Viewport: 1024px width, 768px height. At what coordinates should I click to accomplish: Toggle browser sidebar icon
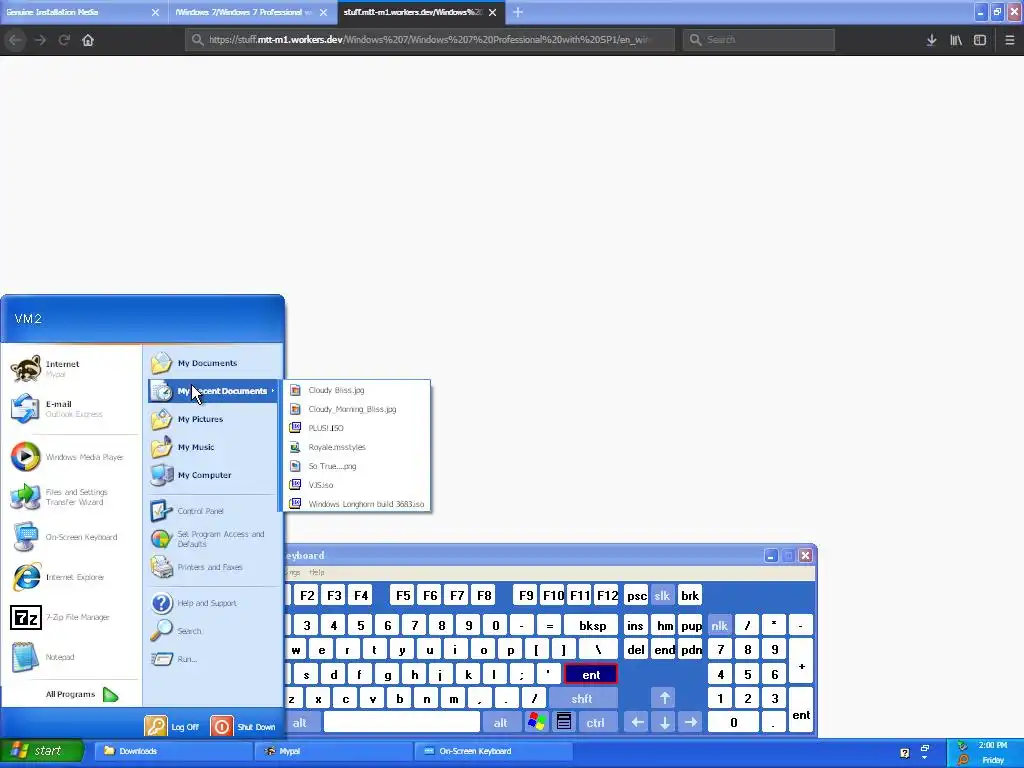coord(980,40)
